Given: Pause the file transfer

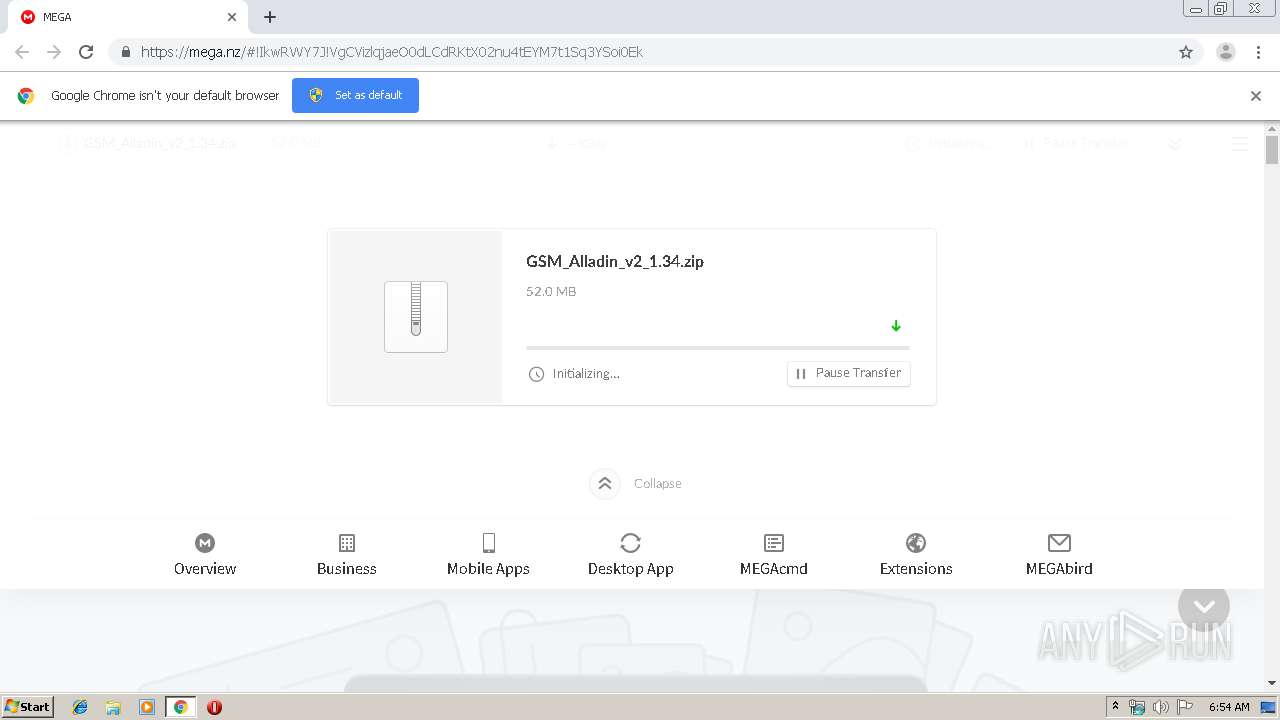Looking at the screenshot, I should click(x=849, y=373).
